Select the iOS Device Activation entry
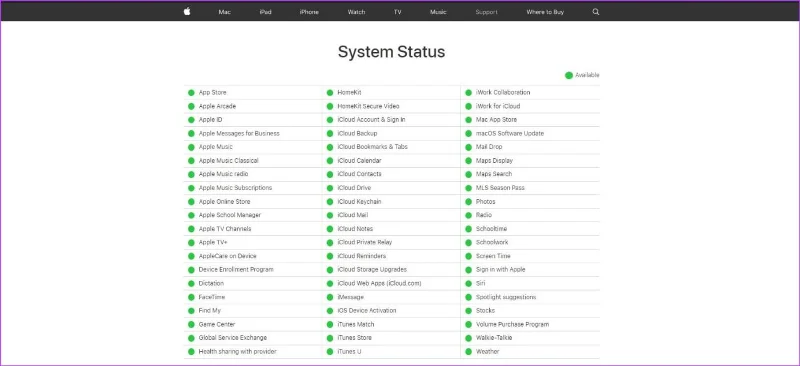The image size is (800, 366). tap(367, 310)
